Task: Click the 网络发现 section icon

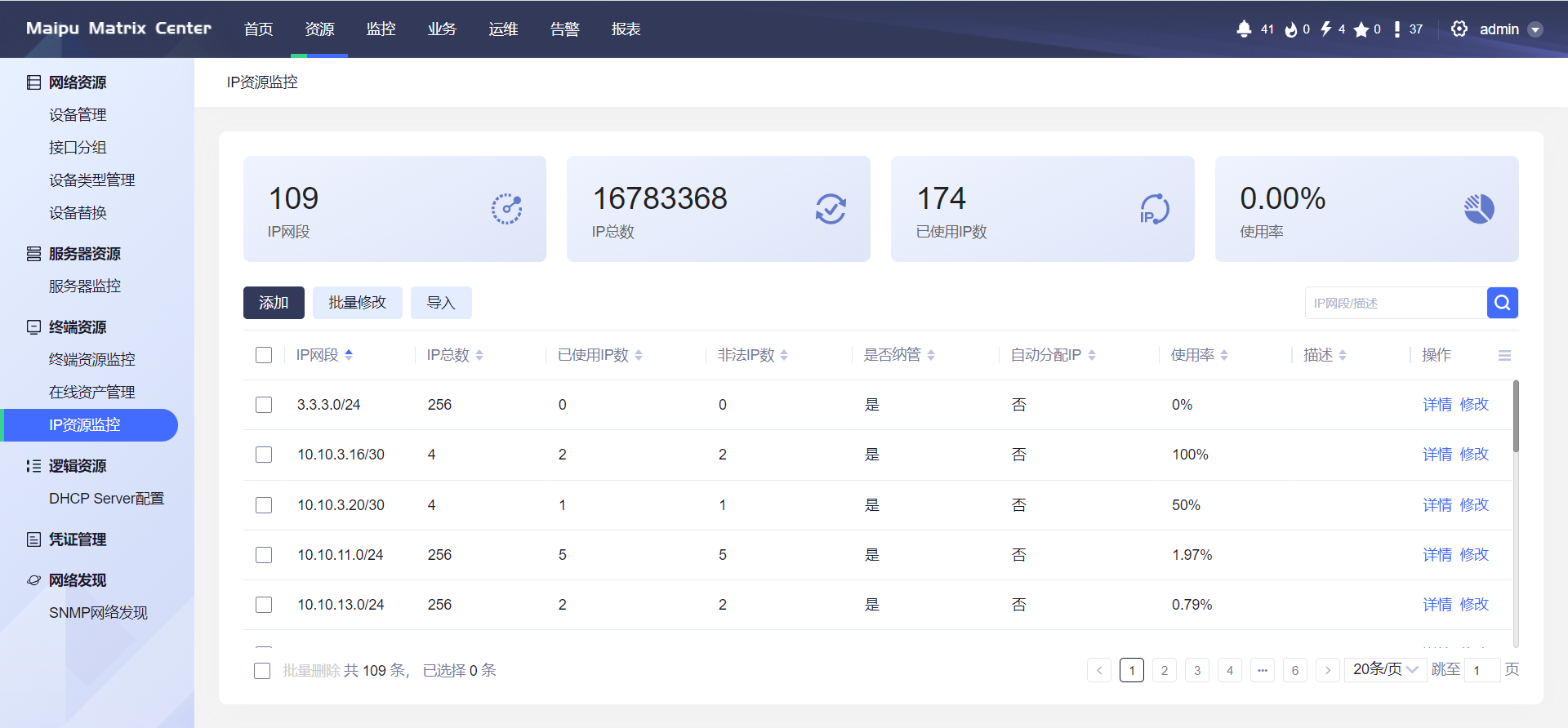Action: [33, 580]
